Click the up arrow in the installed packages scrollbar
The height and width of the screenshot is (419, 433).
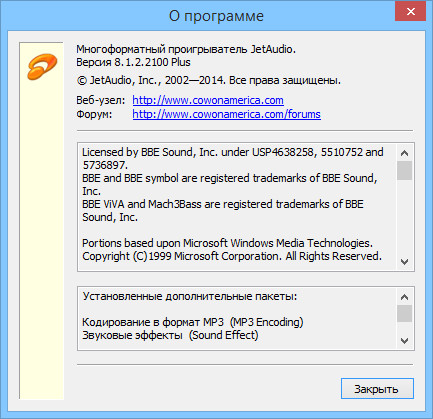[404, 297]
